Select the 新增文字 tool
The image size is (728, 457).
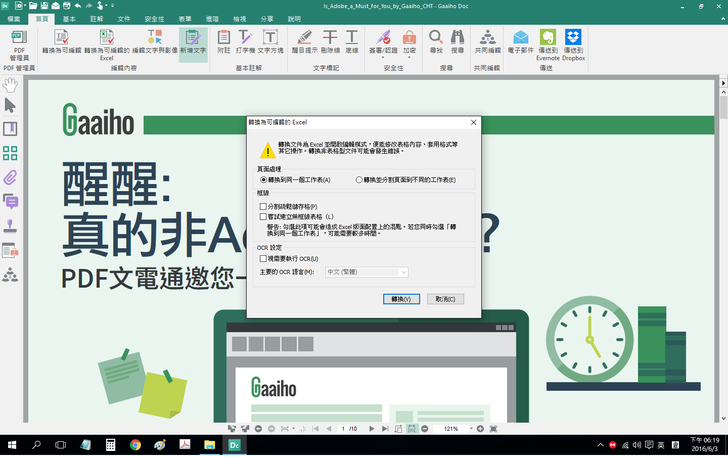pyautogui.click(x=193, y=43)
